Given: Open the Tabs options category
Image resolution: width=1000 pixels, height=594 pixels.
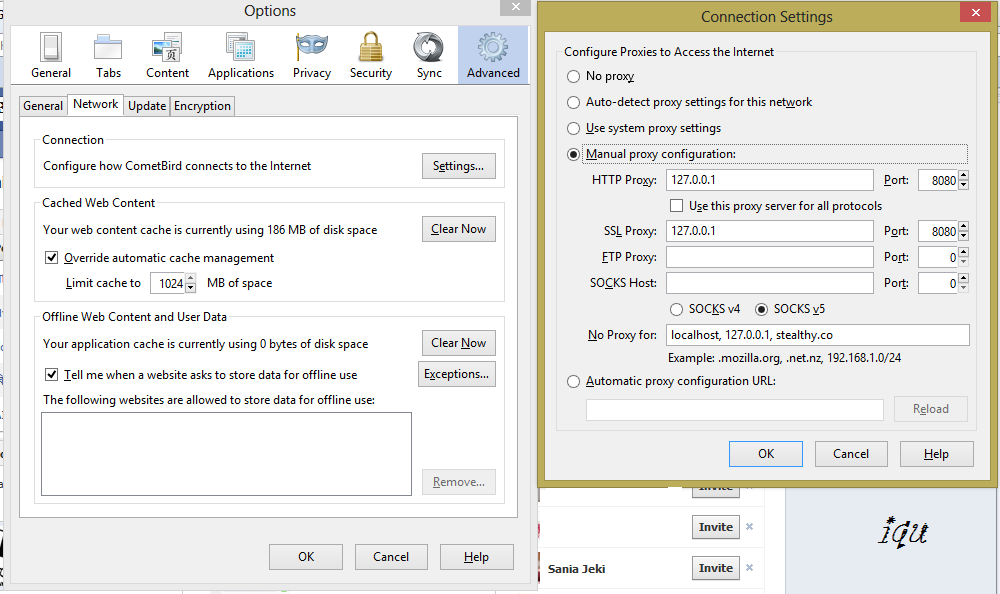Looking at the screenshot, I should tap(108, 56).
